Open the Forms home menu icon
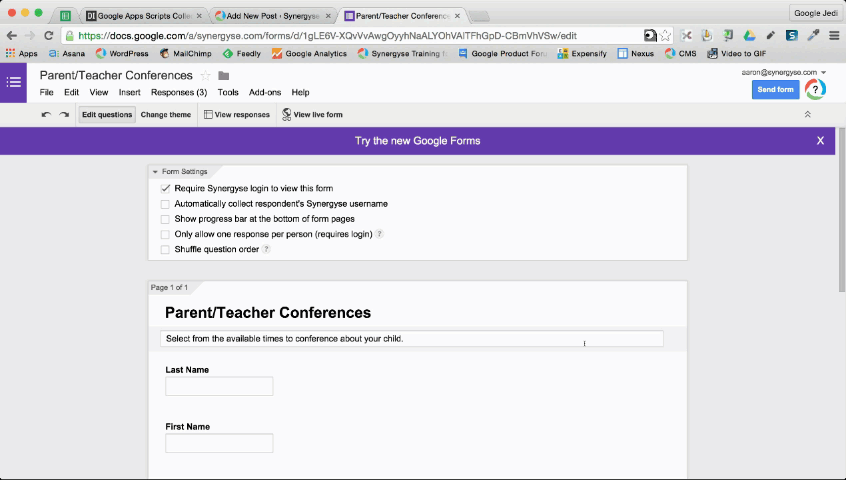Viewport: 846px width, 480px height. [14, 82]
